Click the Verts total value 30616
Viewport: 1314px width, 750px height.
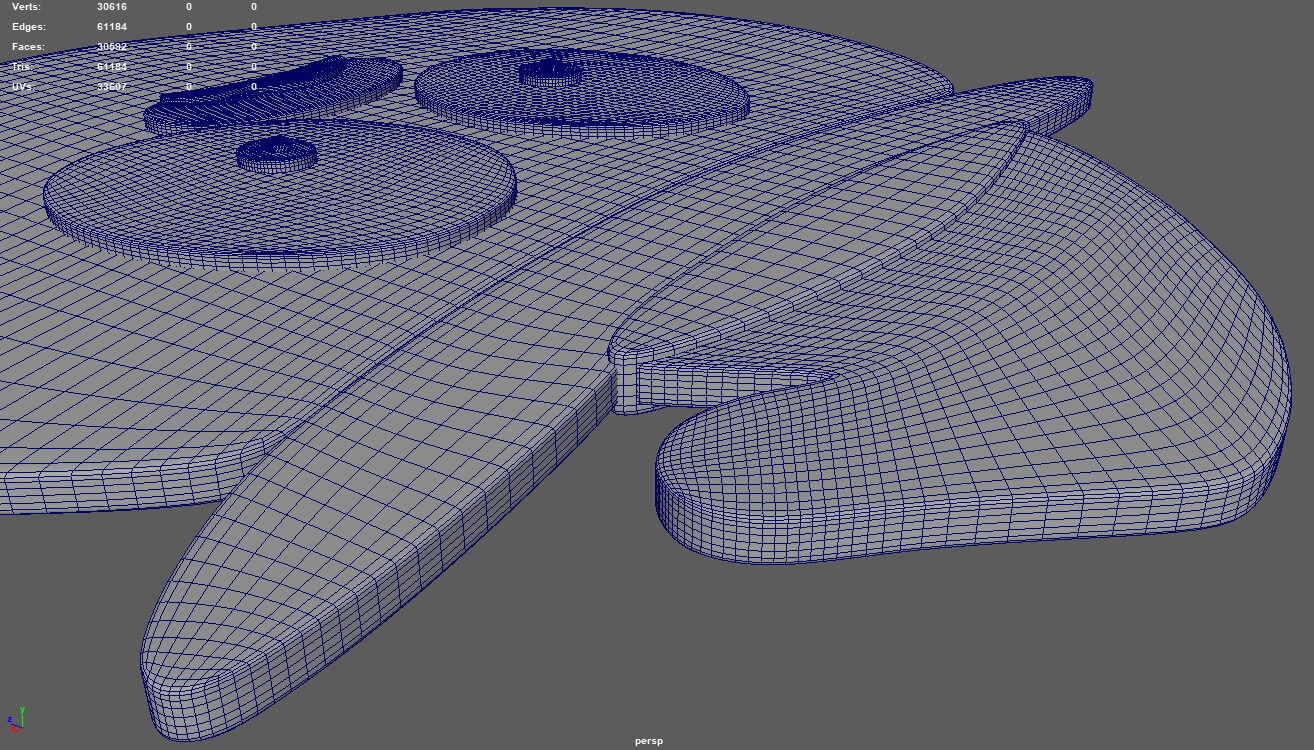point(111,6)
